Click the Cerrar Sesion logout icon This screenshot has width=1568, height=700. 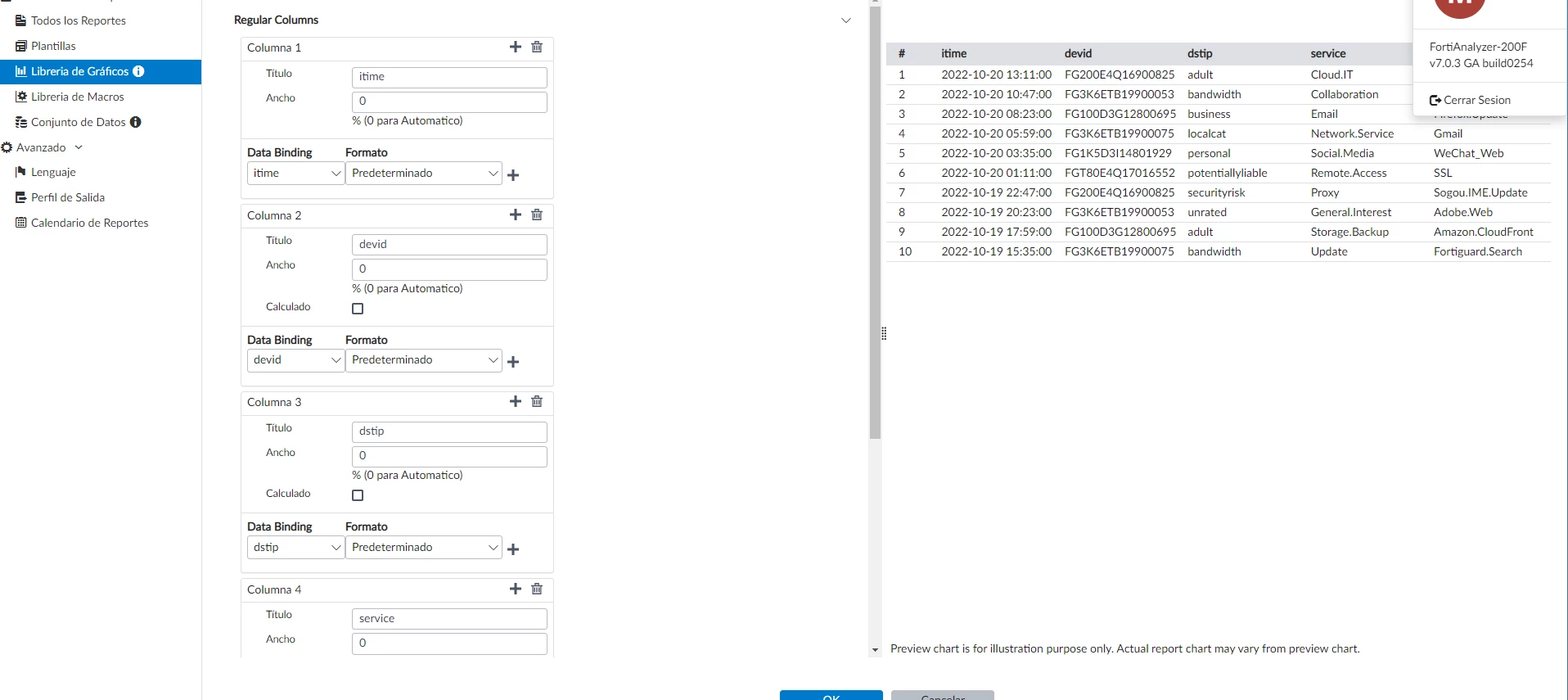coord(1435,100)
